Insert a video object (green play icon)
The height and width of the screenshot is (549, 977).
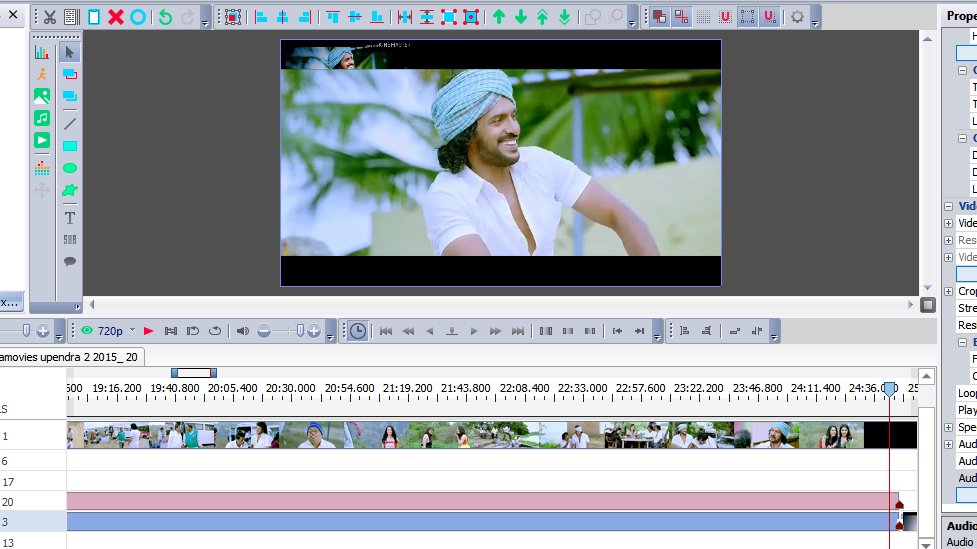[42, 140]
